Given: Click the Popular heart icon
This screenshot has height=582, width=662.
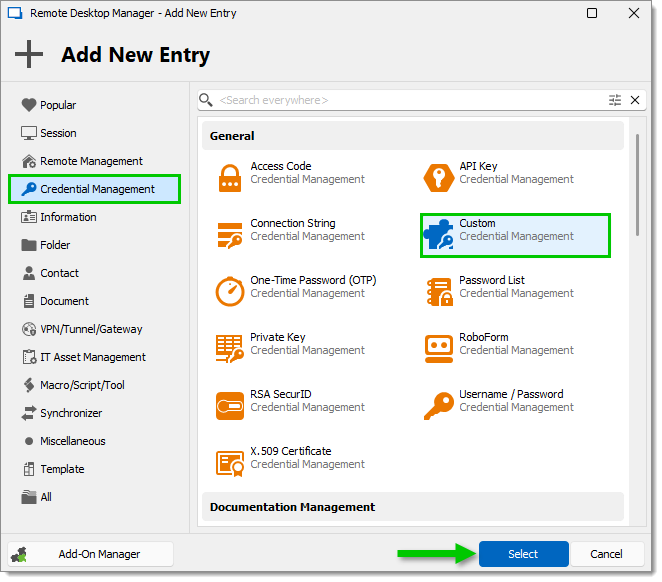Looking at the screenshot, I should tap(29, 105).
